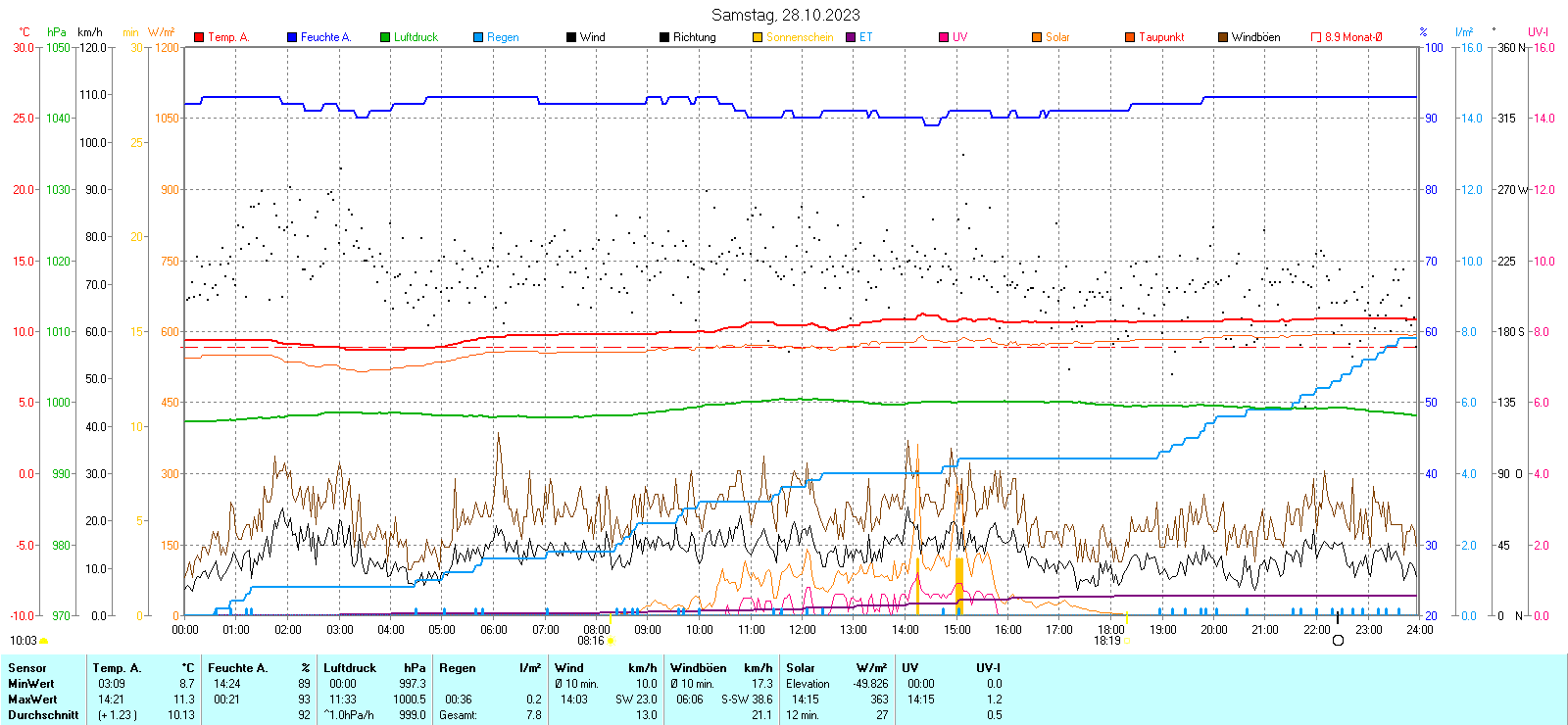This screenshot has height=725, width=1568.
Task: Click the sunset icon next to 18:19
Action: (1127, 641)
